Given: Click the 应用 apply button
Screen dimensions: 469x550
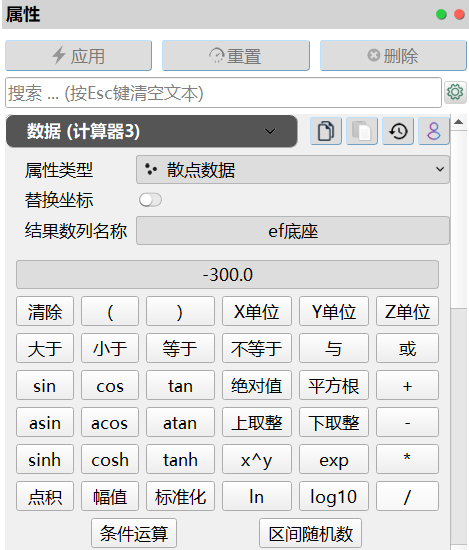Looking at the screenshot, I should tap(79, 56).
